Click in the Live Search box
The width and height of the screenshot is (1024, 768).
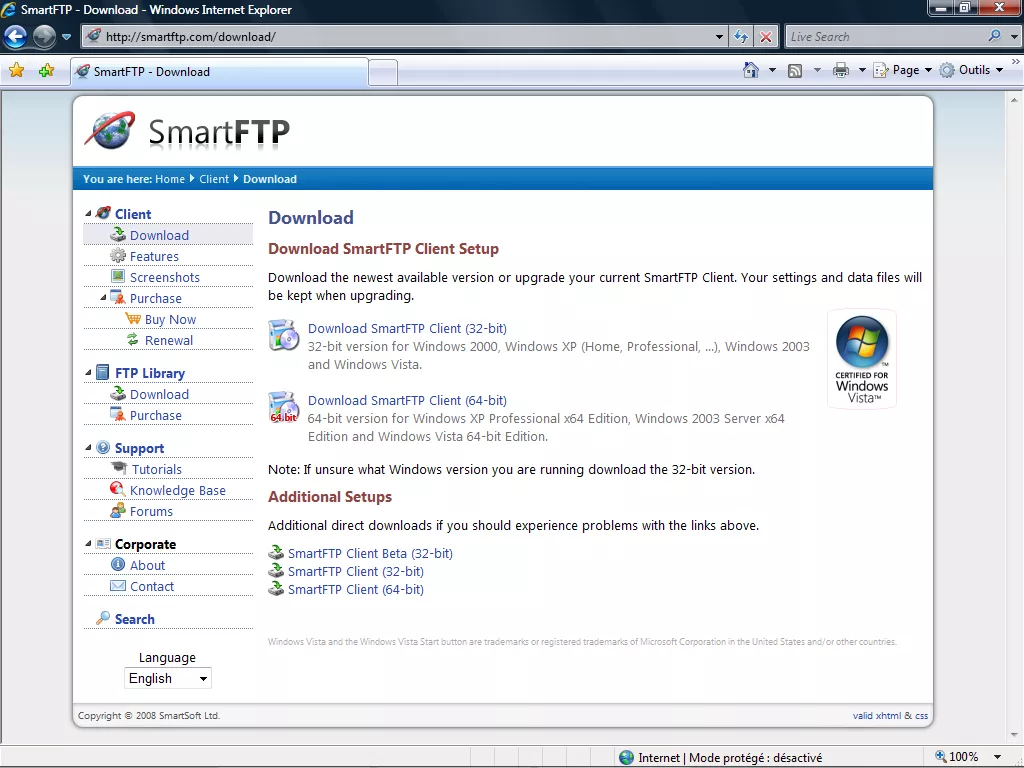885,37
